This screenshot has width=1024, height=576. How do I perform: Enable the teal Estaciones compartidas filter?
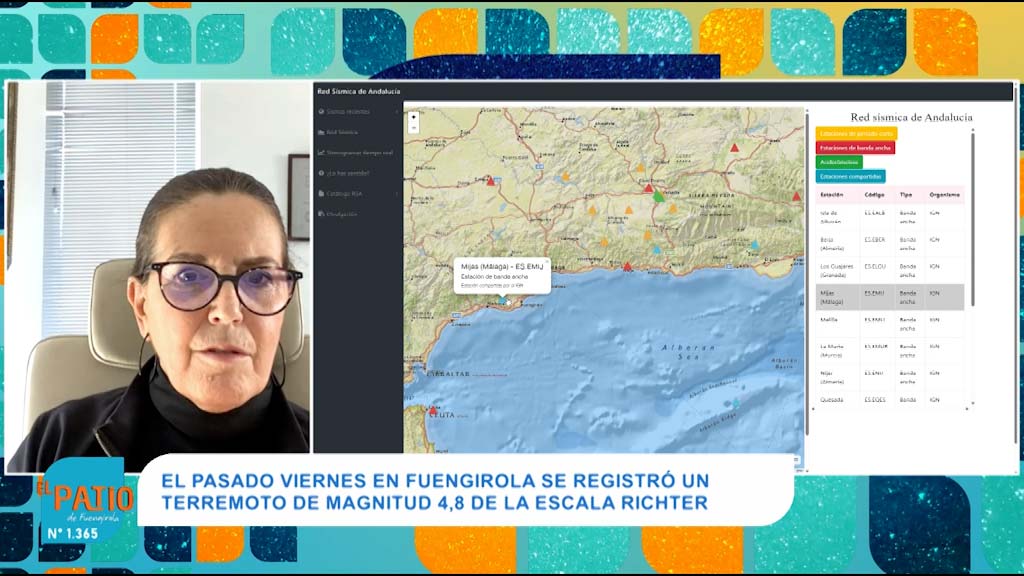(x=852, y=175)
